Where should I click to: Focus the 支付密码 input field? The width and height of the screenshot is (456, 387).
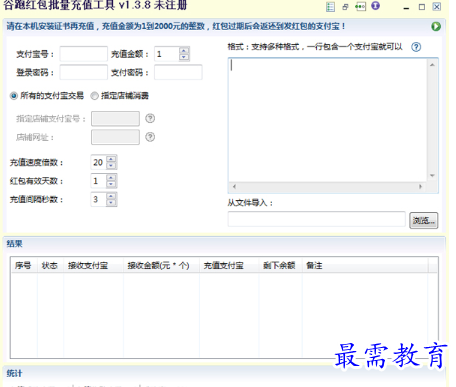[178, 72]
